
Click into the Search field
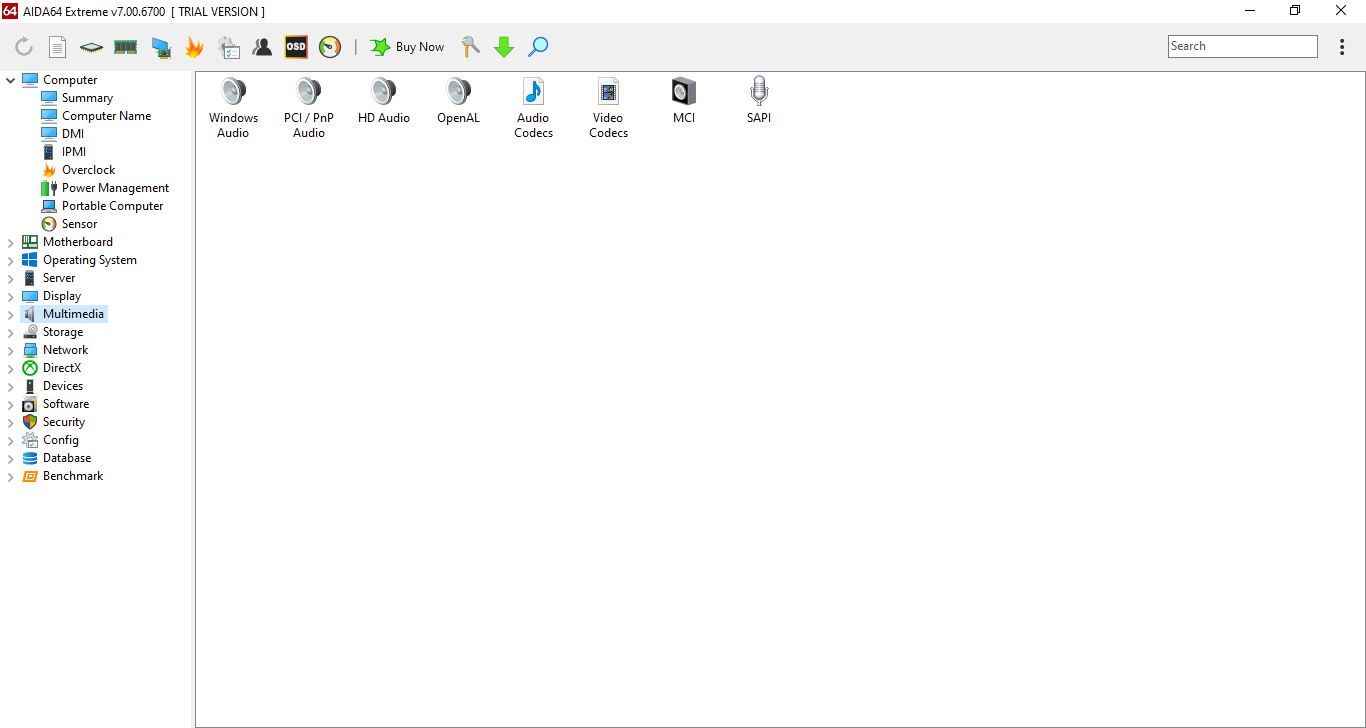1243,46
